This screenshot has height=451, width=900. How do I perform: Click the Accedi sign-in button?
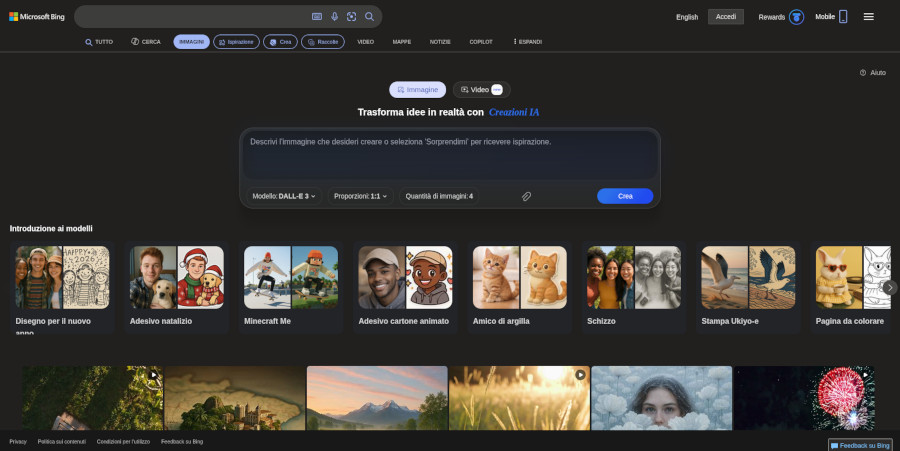725,17
